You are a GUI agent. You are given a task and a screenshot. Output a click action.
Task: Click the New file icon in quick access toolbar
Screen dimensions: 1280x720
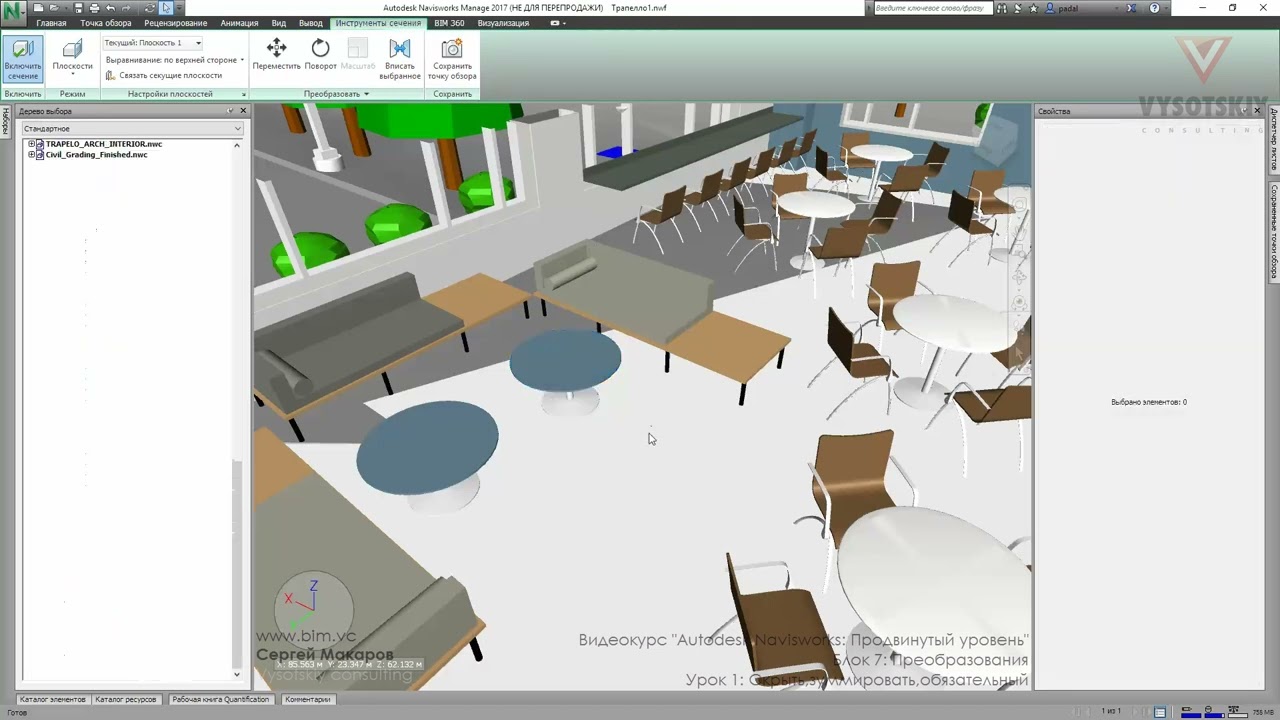click(x=38, y=8)
